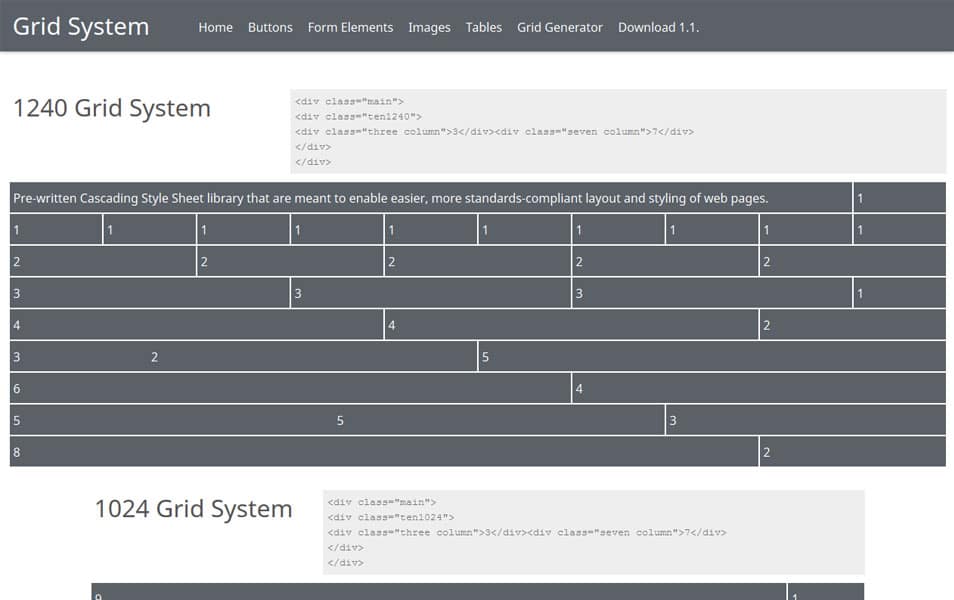Click the cell labeled 6
This screenshot has width=954, height=600.
tap(290, 388)
